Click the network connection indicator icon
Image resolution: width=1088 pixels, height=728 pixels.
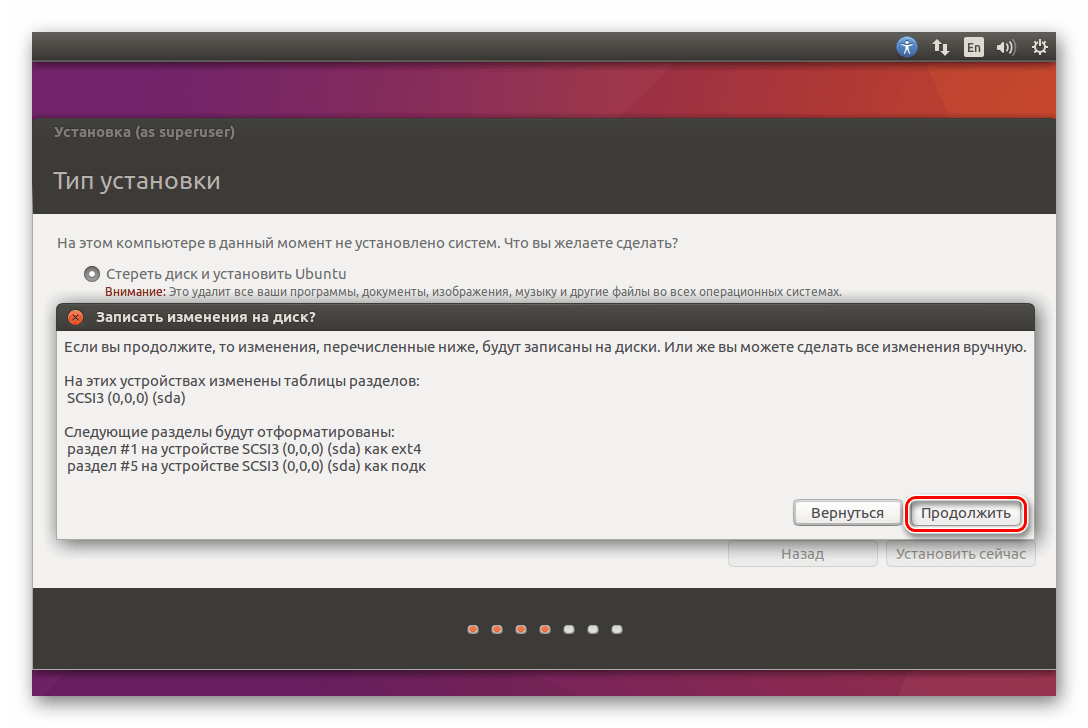pyautogui.click(x=940, y=47)
